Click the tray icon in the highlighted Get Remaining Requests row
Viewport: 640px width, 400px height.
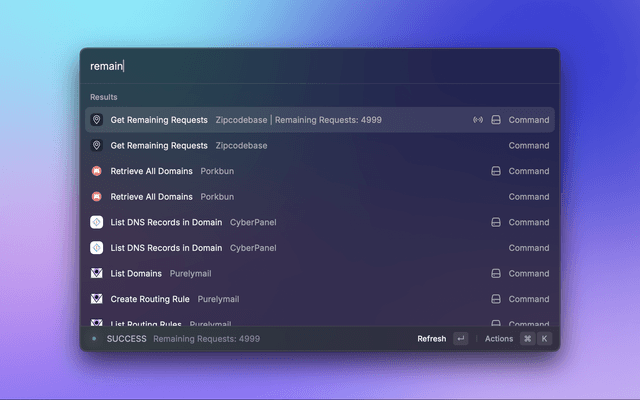(x=495, y=120)
